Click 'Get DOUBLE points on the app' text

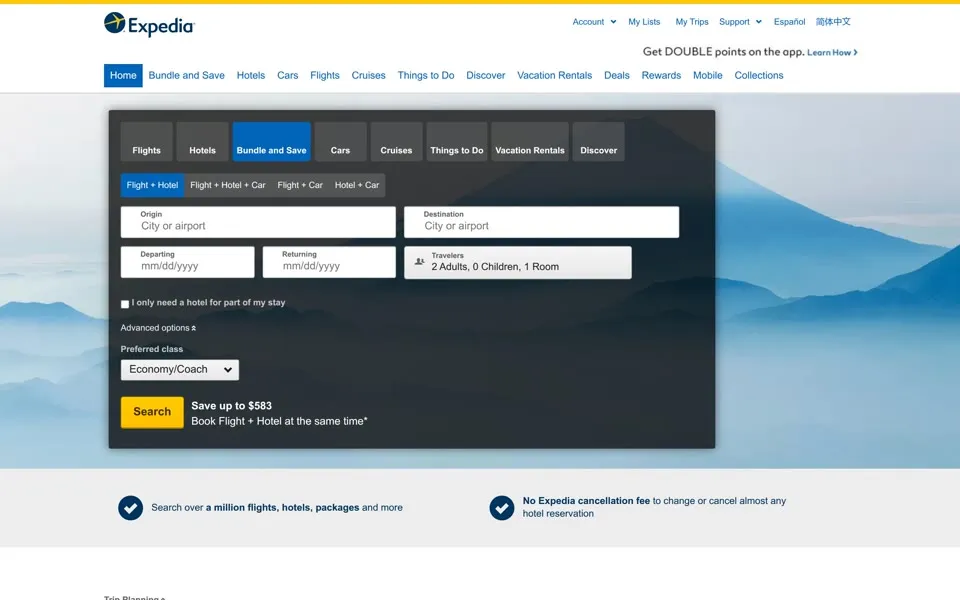[x=723, y=52]
